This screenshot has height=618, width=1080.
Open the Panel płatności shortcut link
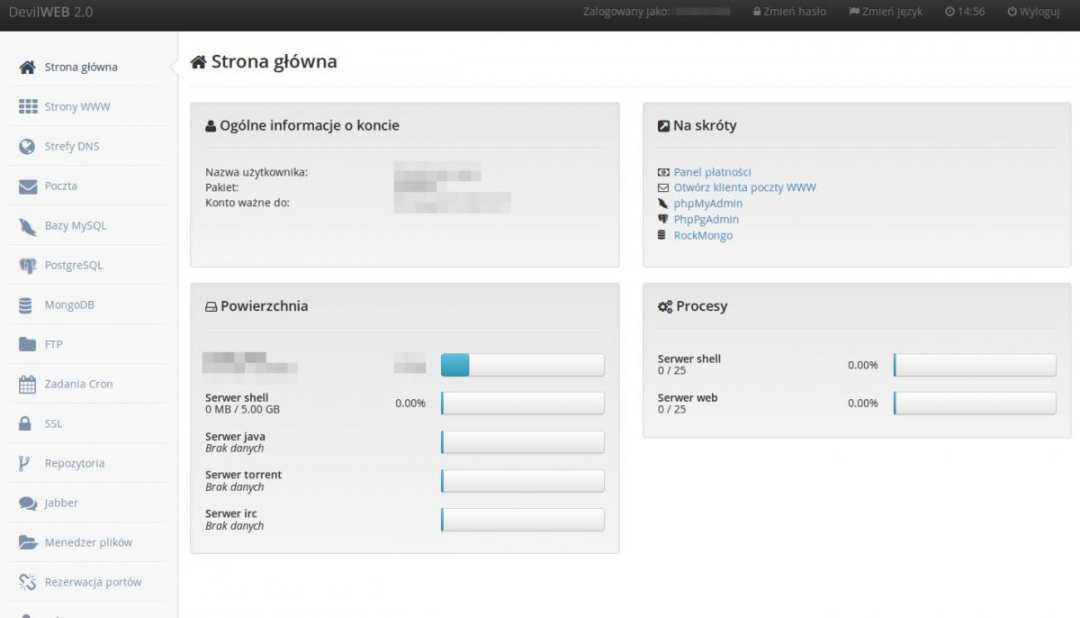coord(712,172)
